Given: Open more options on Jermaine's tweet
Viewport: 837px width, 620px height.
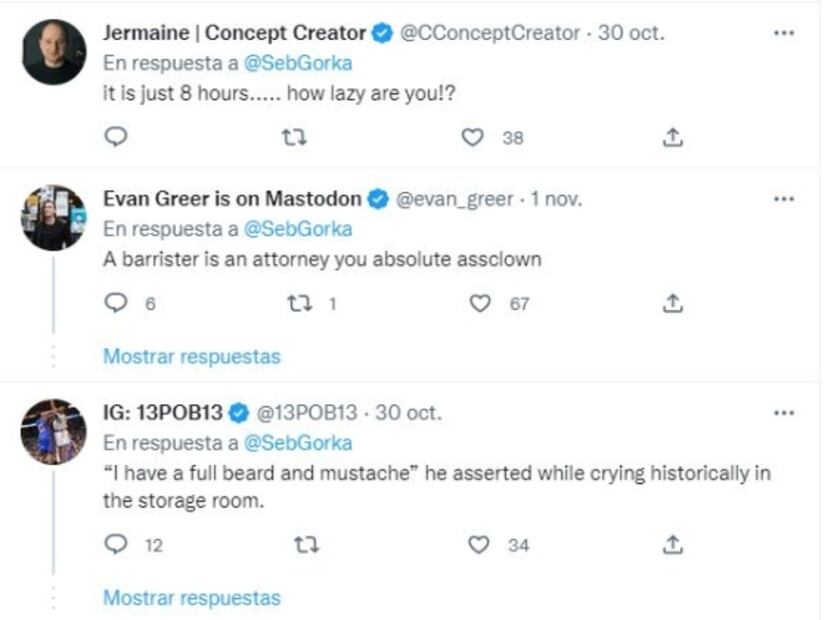Looking at the screenshot, I should (x=784, y=33).
